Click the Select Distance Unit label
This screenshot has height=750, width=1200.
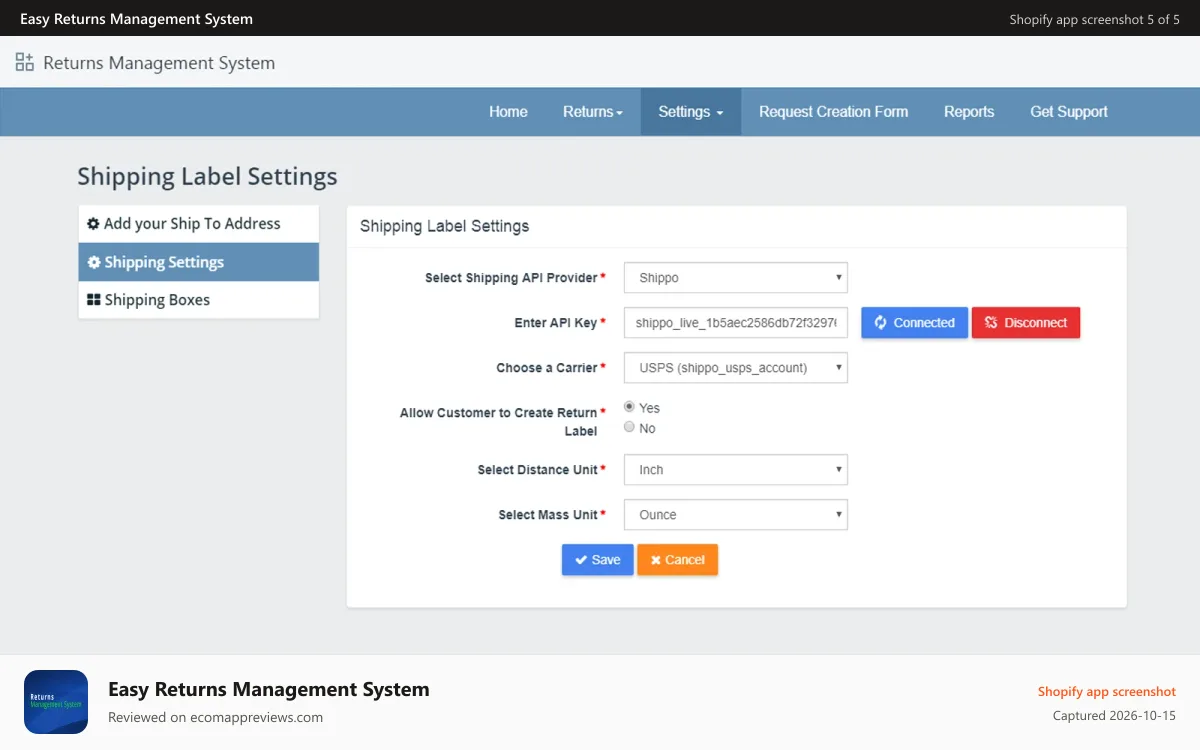[538, 470]
